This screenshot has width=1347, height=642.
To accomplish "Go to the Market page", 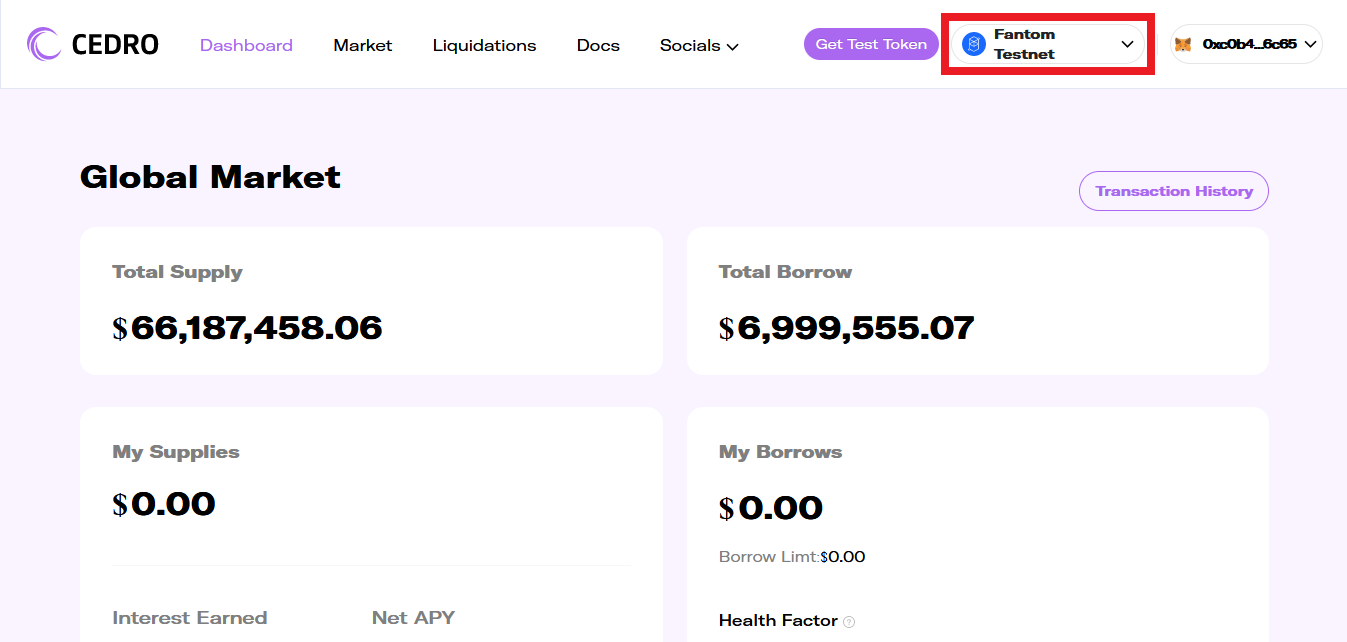I will tap(363, 45).
